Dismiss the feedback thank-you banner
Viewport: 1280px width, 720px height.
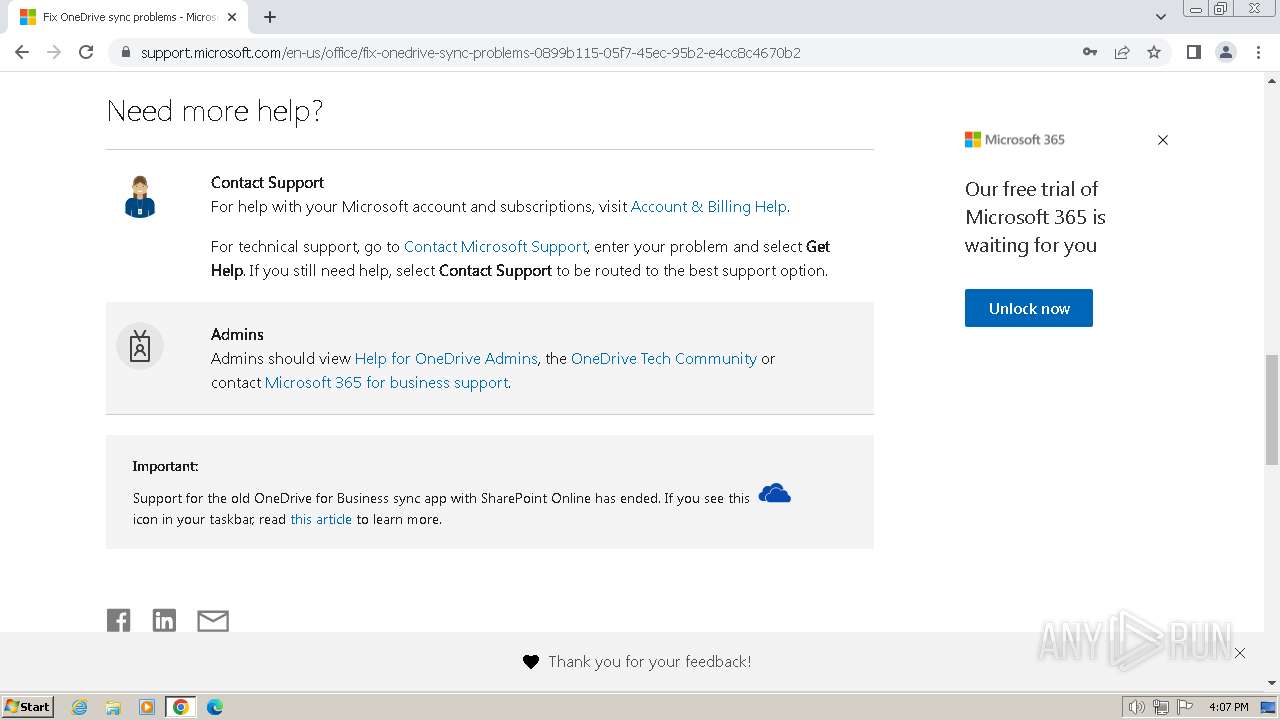(1240, 653)
